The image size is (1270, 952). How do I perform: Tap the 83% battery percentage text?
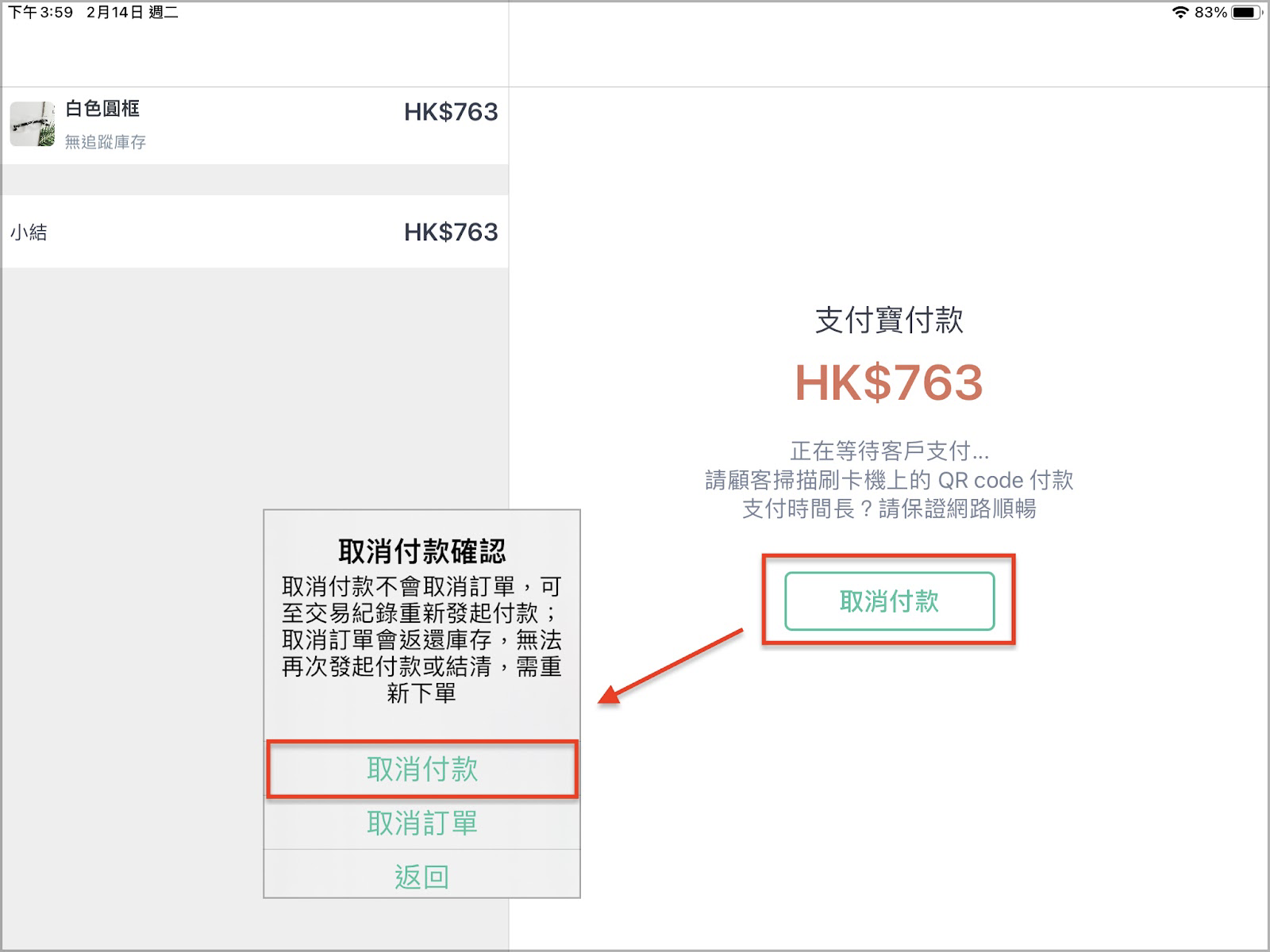coord(1210,12)
